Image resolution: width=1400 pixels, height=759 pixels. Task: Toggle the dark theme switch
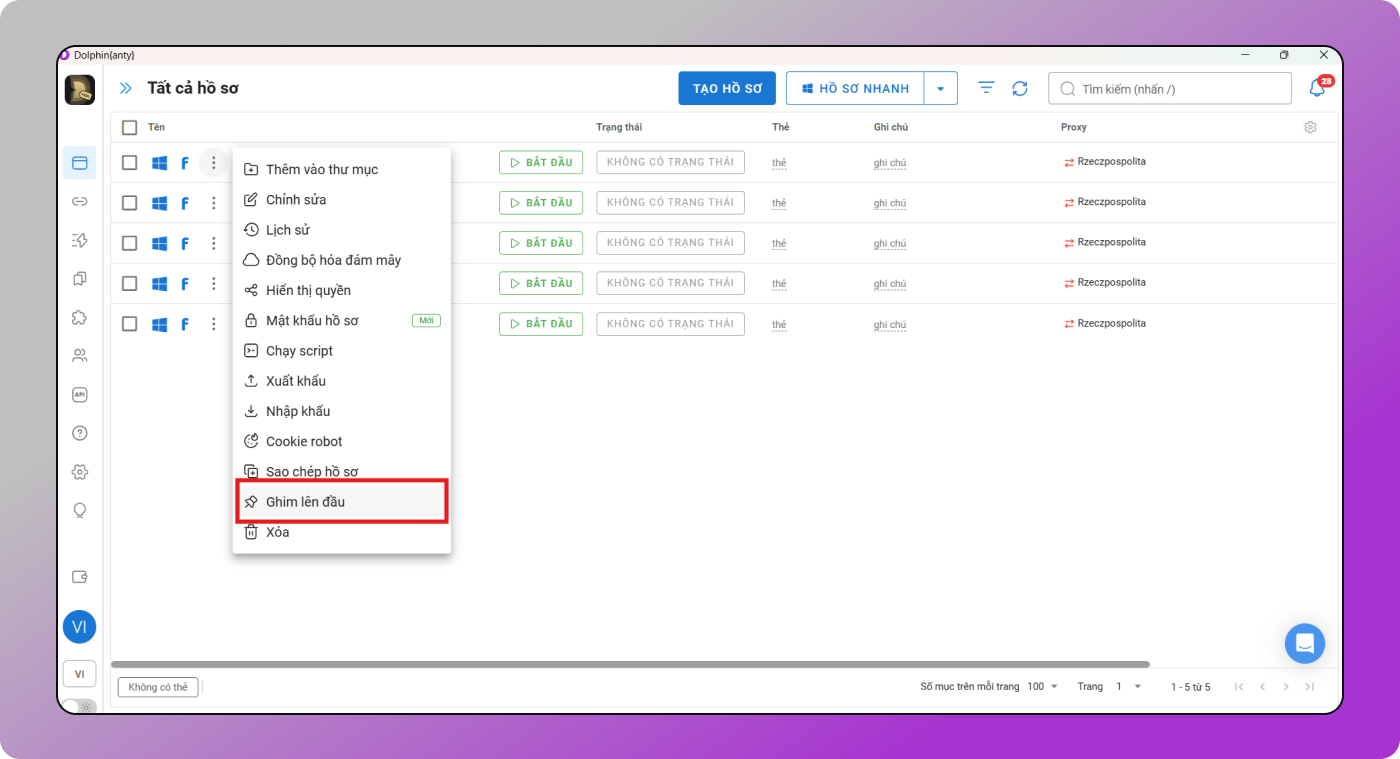(80, 706)
